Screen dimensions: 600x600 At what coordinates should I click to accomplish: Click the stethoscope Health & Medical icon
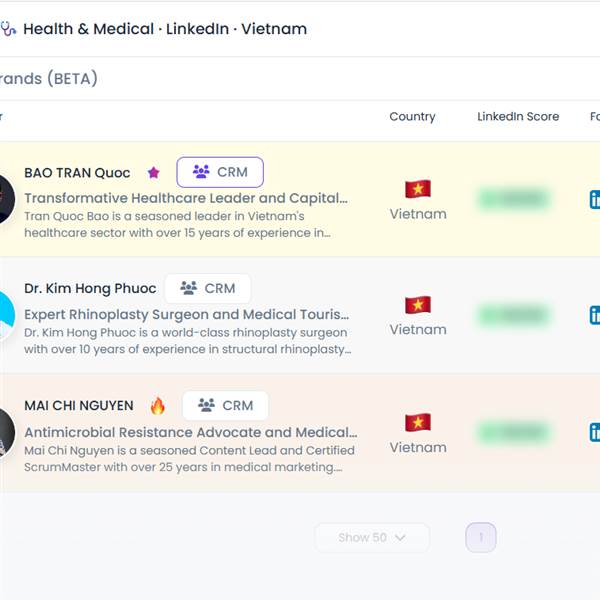click(8, 29)
